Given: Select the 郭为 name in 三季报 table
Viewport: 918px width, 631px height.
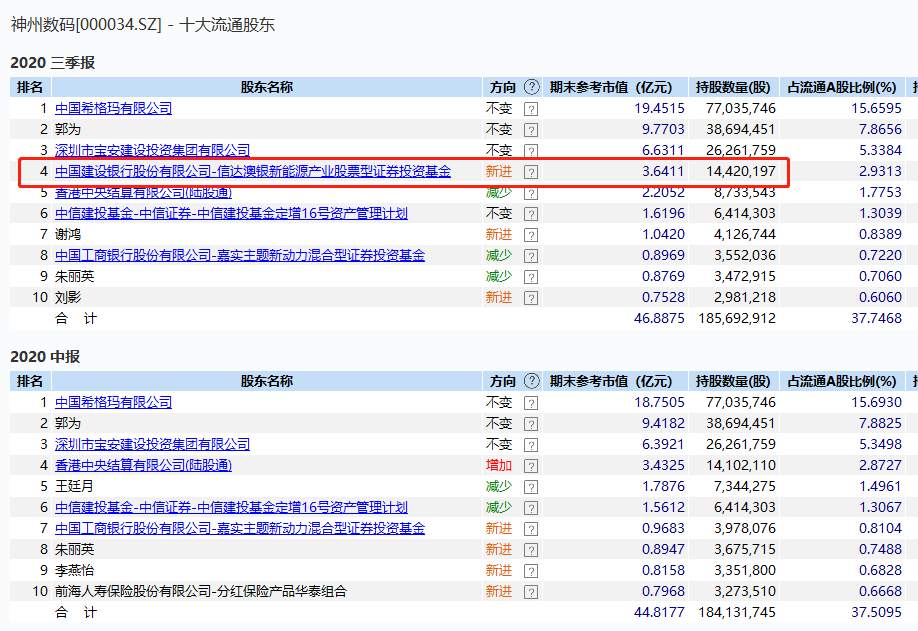Looking at the screenshot, I should (x=68, y=129).
